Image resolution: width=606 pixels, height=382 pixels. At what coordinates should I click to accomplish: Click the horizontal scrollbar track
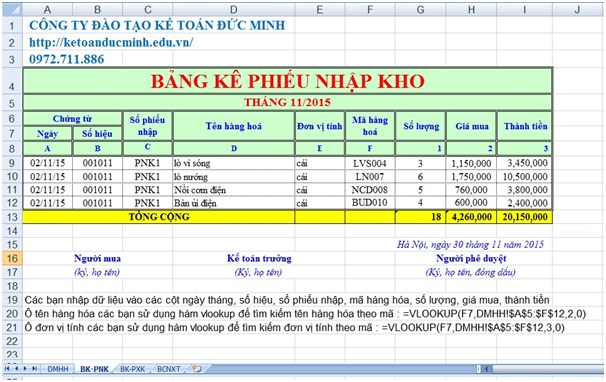click(x=547, y=369)
